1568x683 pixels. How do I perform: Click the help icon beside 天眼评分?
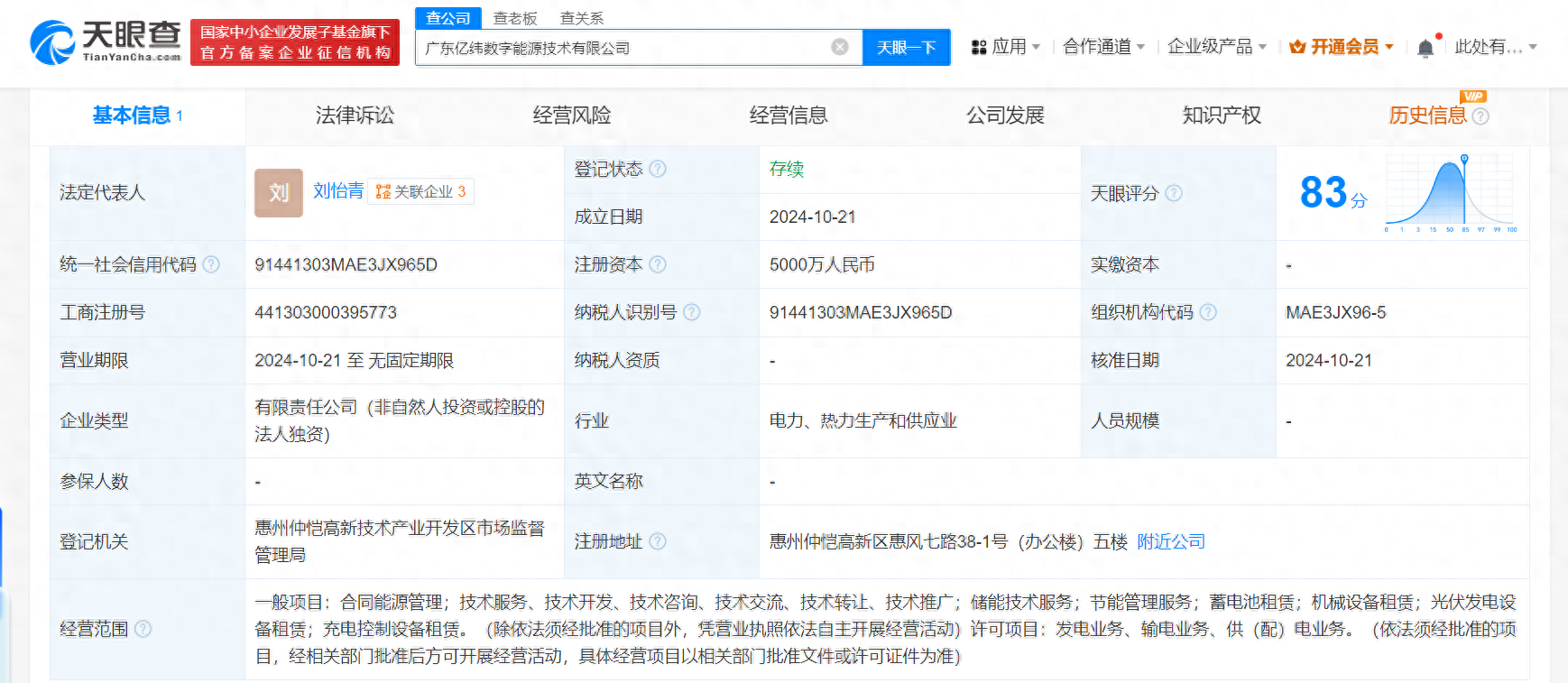[1174, 193]
